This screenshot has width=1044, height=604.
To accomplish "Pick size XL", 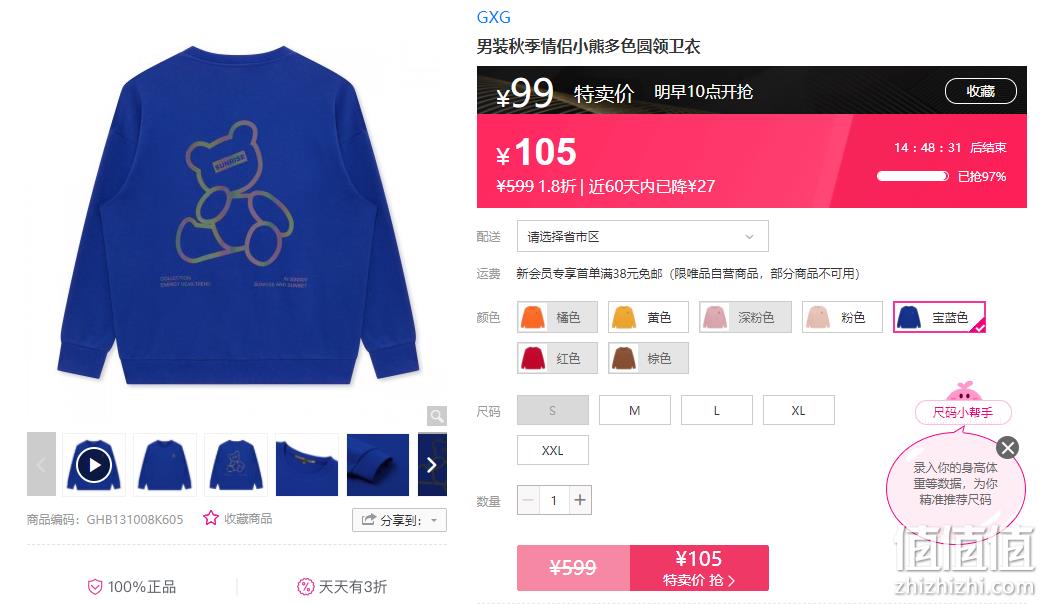I will 798,410.
